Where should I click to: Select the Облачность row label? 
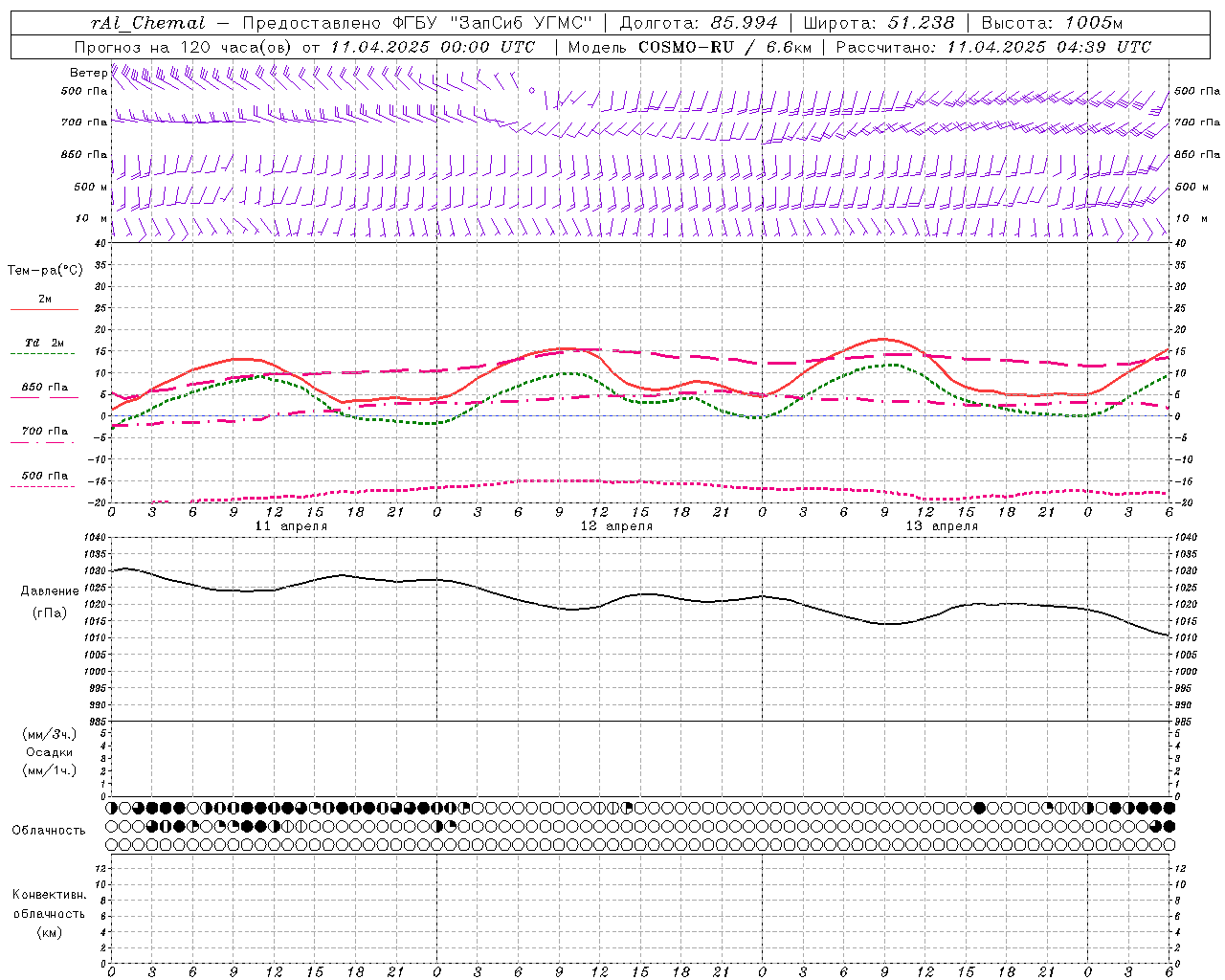49,831
